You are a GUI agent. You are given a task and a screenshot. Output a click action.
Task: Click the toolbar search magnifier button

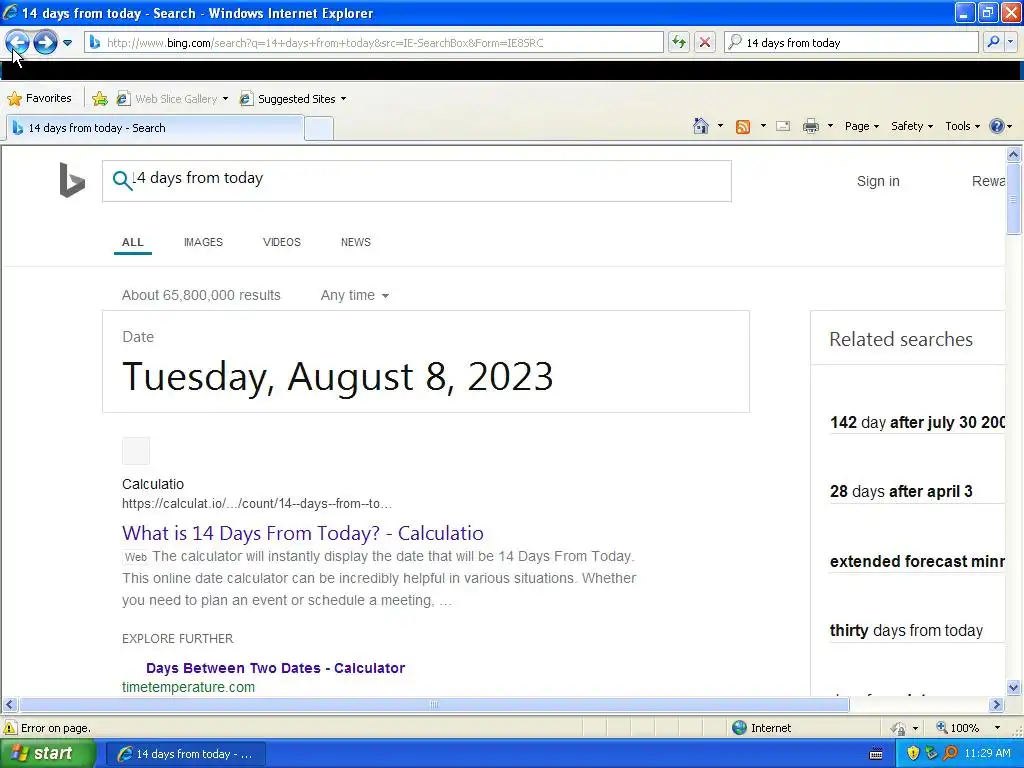(993, 43)
